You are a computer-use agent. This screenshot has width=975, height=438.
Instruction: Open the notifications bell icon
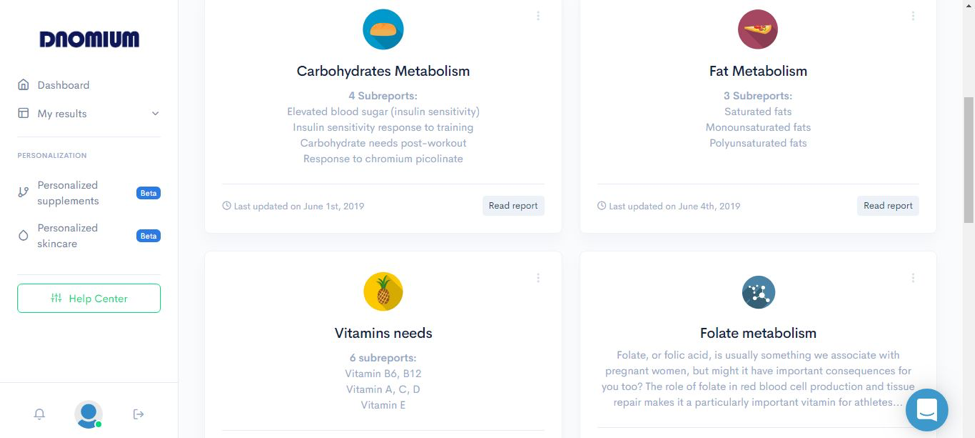coord(39,414)
